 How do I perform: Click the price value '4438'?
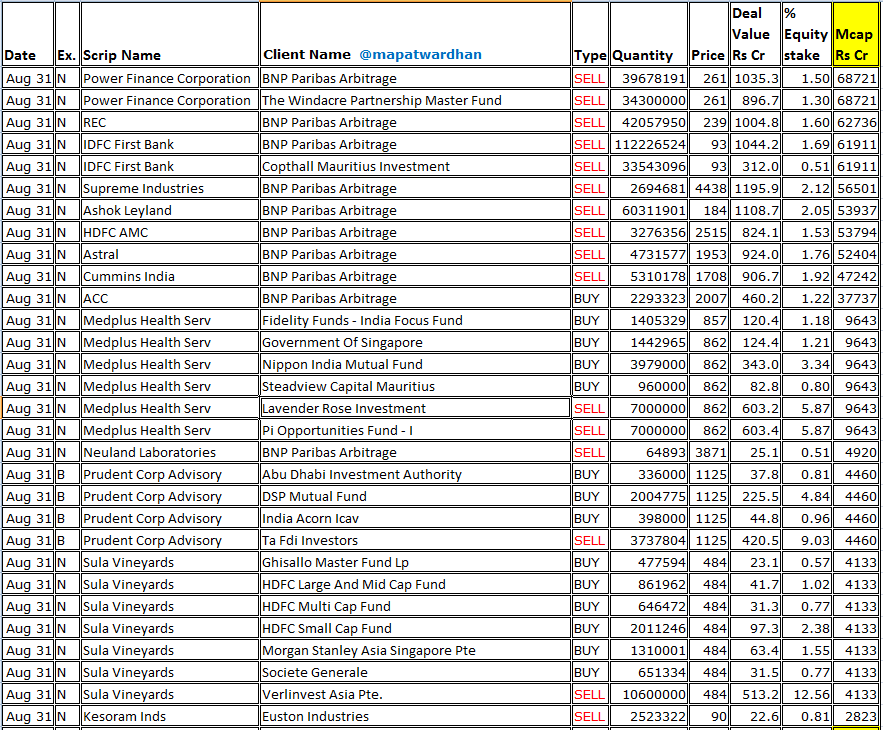coord(711,188)
